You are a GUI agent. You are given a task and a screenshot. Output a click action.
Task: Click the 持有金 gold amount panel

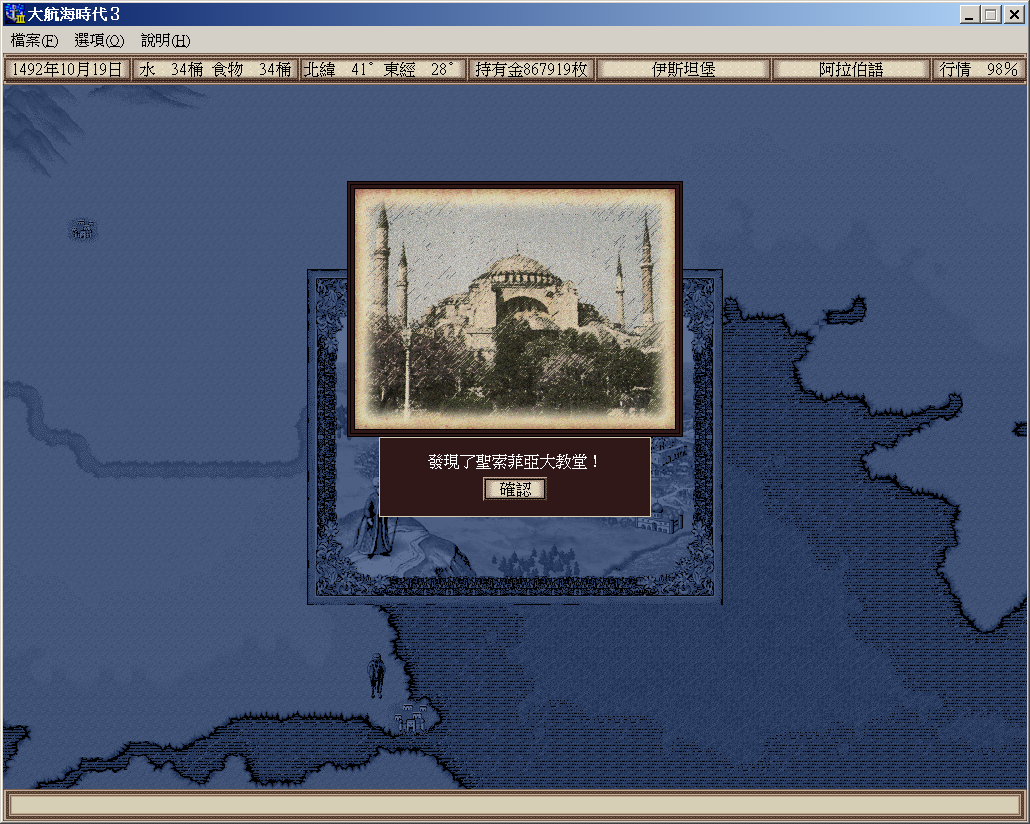point(531,69)
